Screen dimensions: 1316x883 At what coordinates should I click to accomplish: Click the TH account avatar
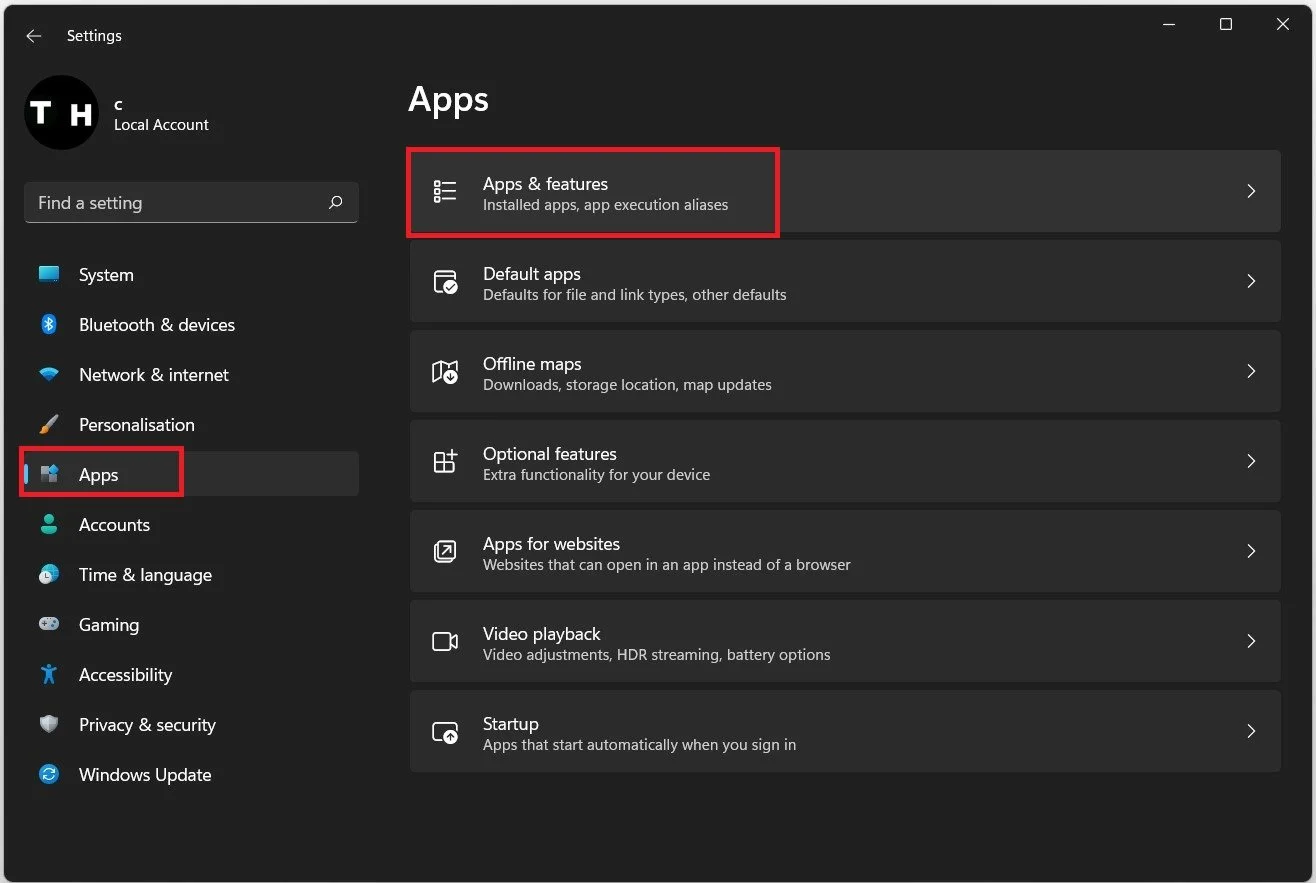pos(61,113)
